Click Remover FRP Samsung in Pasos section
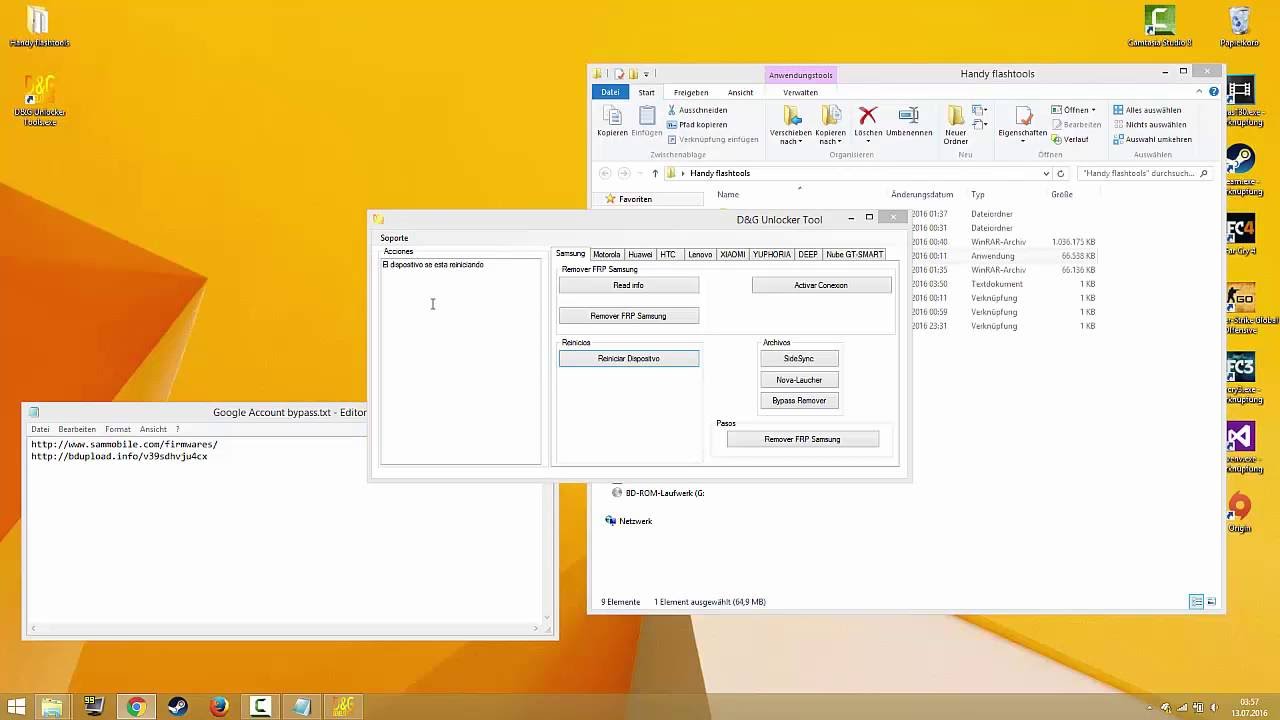The width and height of the screenshot is (1280, 720). point(802,439)
